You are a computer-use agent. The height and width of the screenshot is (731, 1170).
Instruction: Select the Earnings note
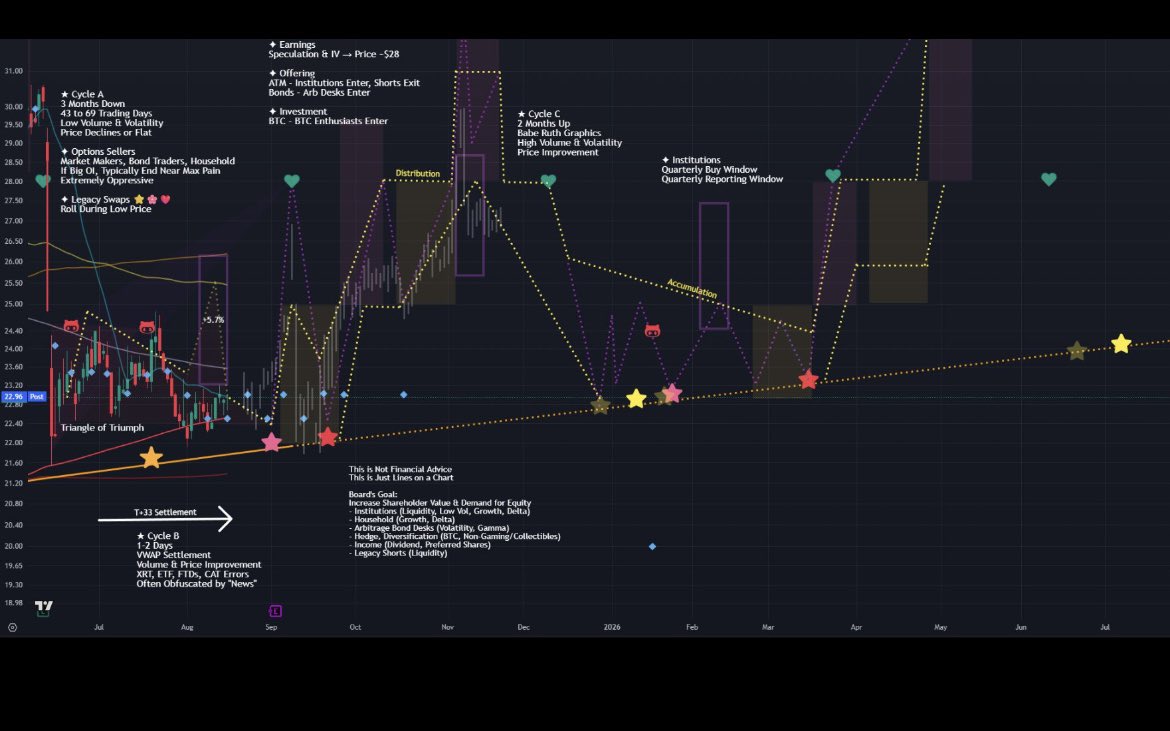(x=334, y=49)
